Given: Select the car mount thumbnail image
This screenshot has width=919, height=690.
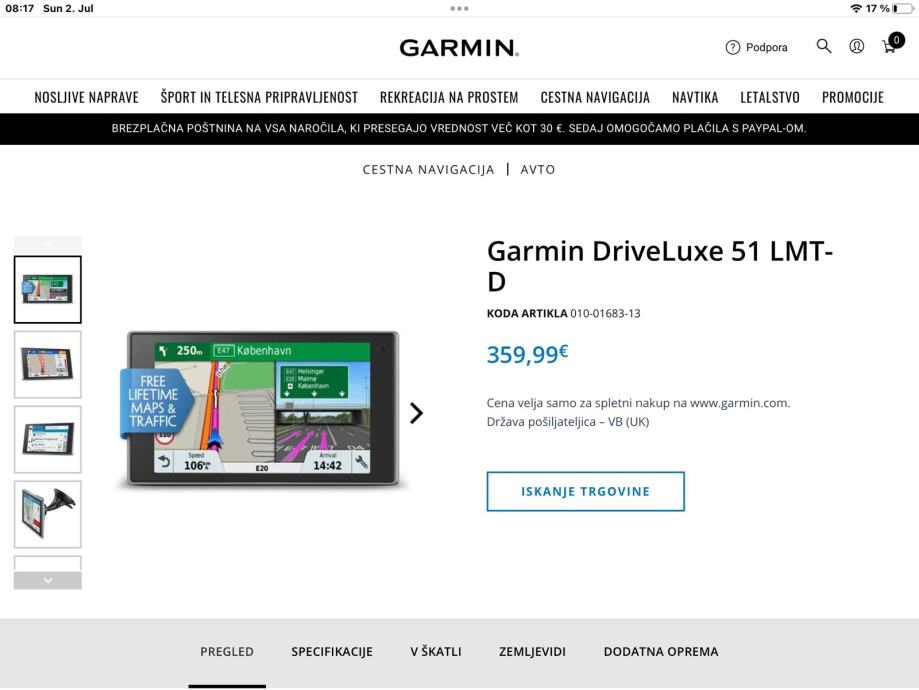Looking at the screenshot, I should [47, 514].
